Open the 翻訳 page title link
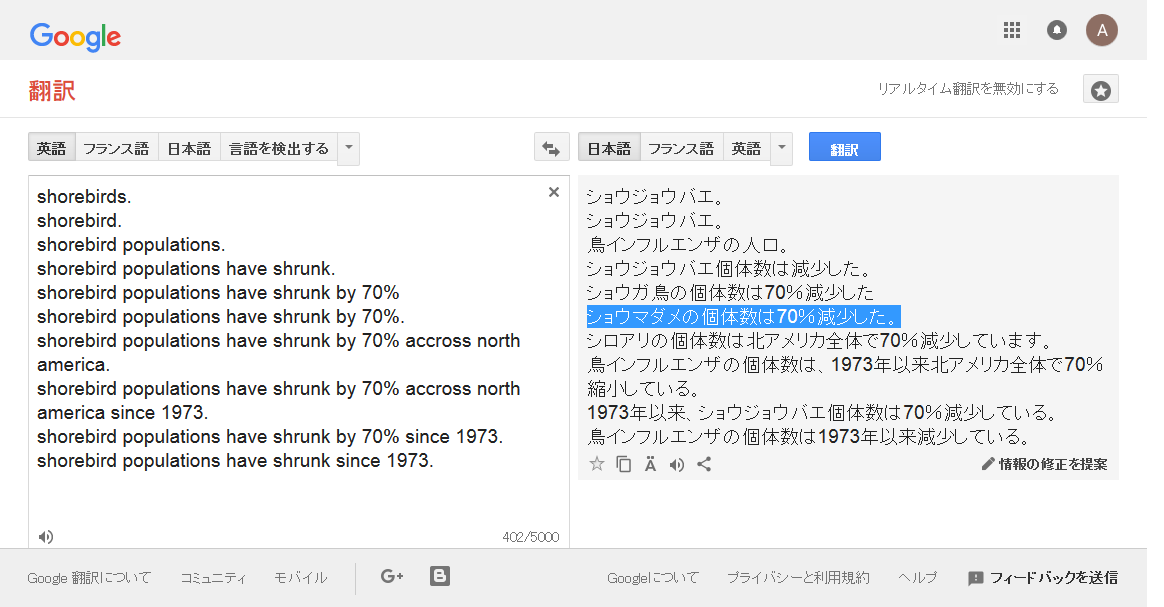1164x607 pixels. click(52, 91)
